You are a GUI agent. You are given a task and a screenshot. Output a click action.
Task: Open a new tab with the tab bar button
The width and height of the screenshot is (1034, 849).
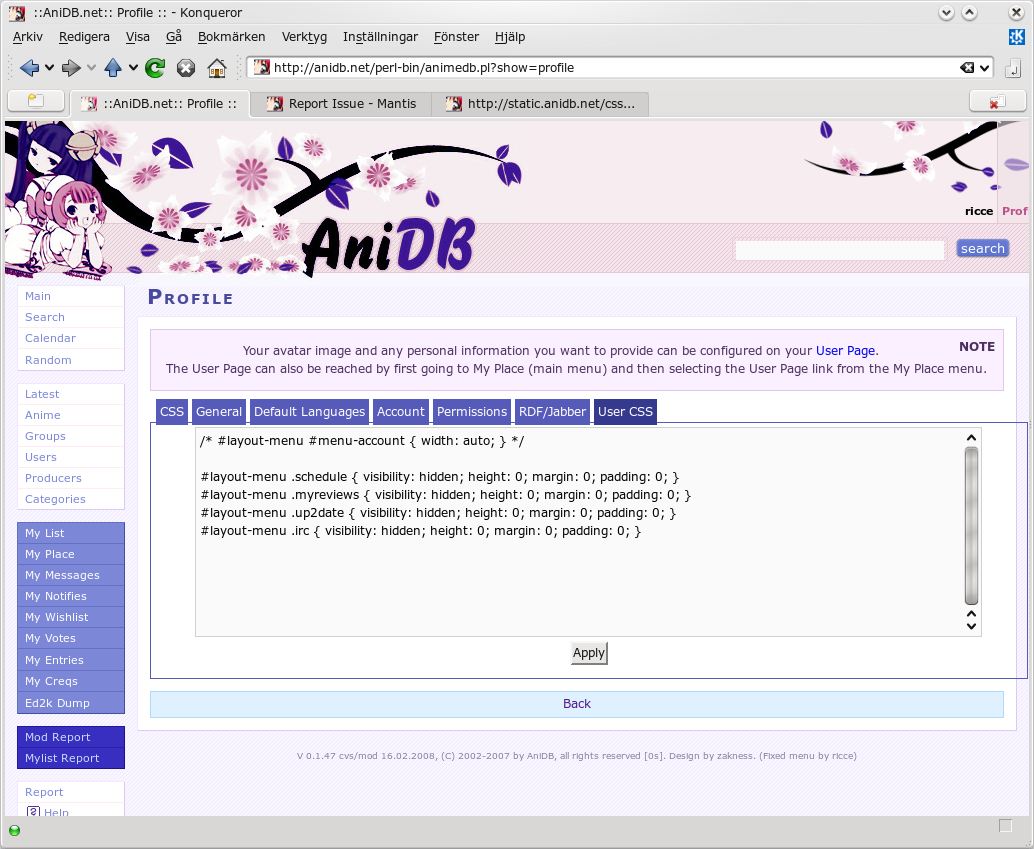tap(36, 102)
